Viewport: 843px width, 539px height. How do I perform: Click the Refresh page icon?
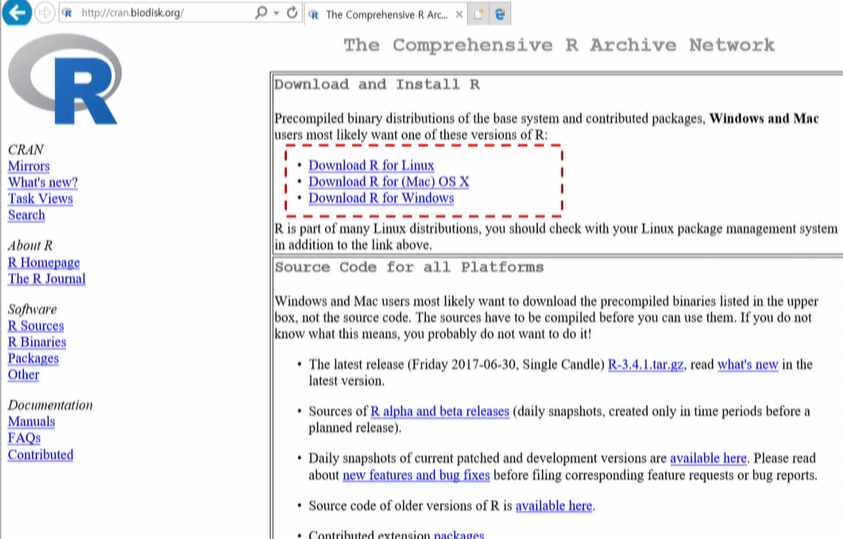(x=292, y=12)
